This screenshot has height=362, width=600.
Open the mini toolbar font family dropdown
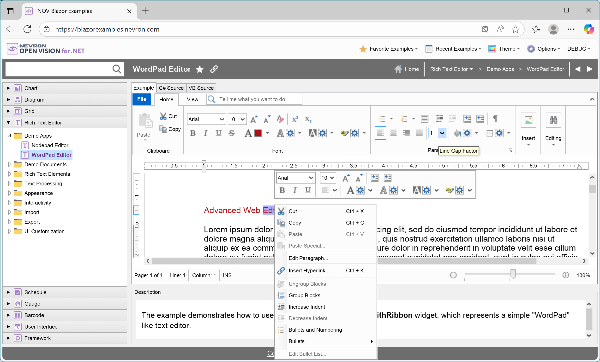(311, 178)
